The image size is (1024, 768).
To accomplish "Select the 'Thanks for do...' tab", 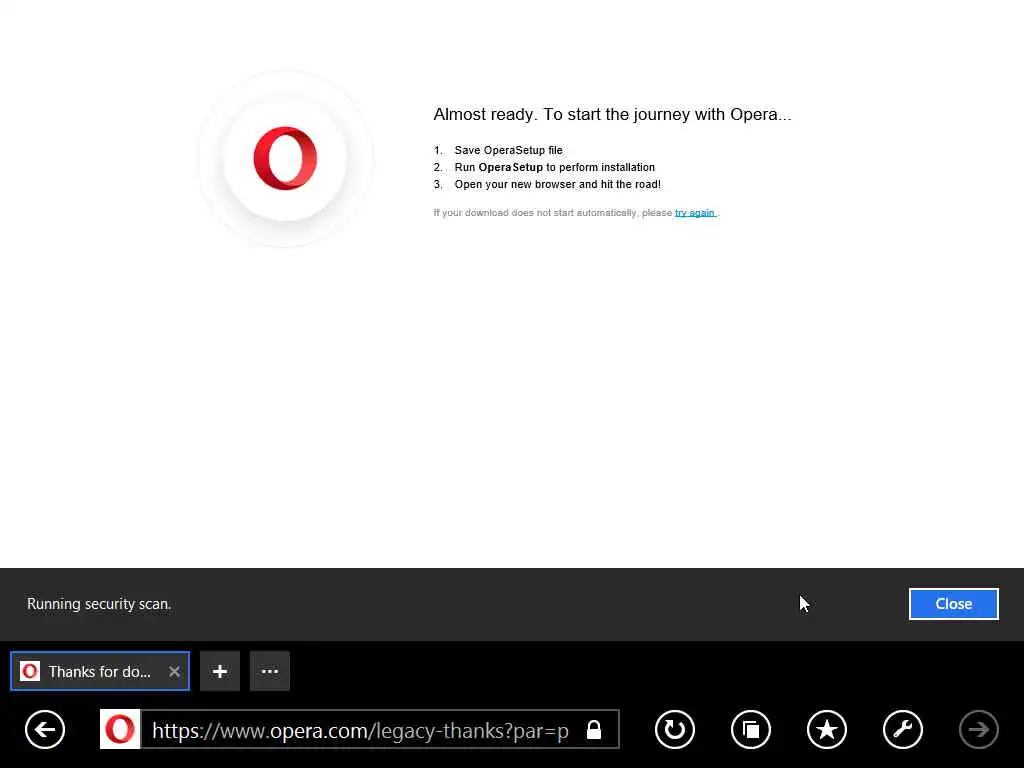I will coord(100,671).
